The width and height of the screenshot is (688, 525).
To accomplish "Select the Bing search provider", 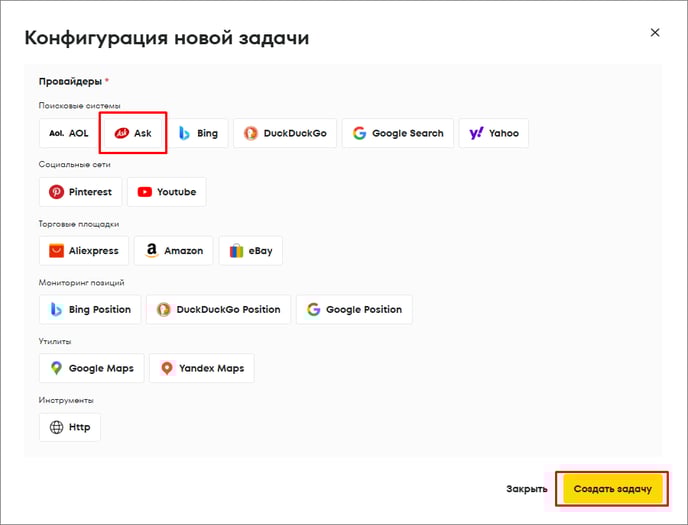I will (198, 133).
